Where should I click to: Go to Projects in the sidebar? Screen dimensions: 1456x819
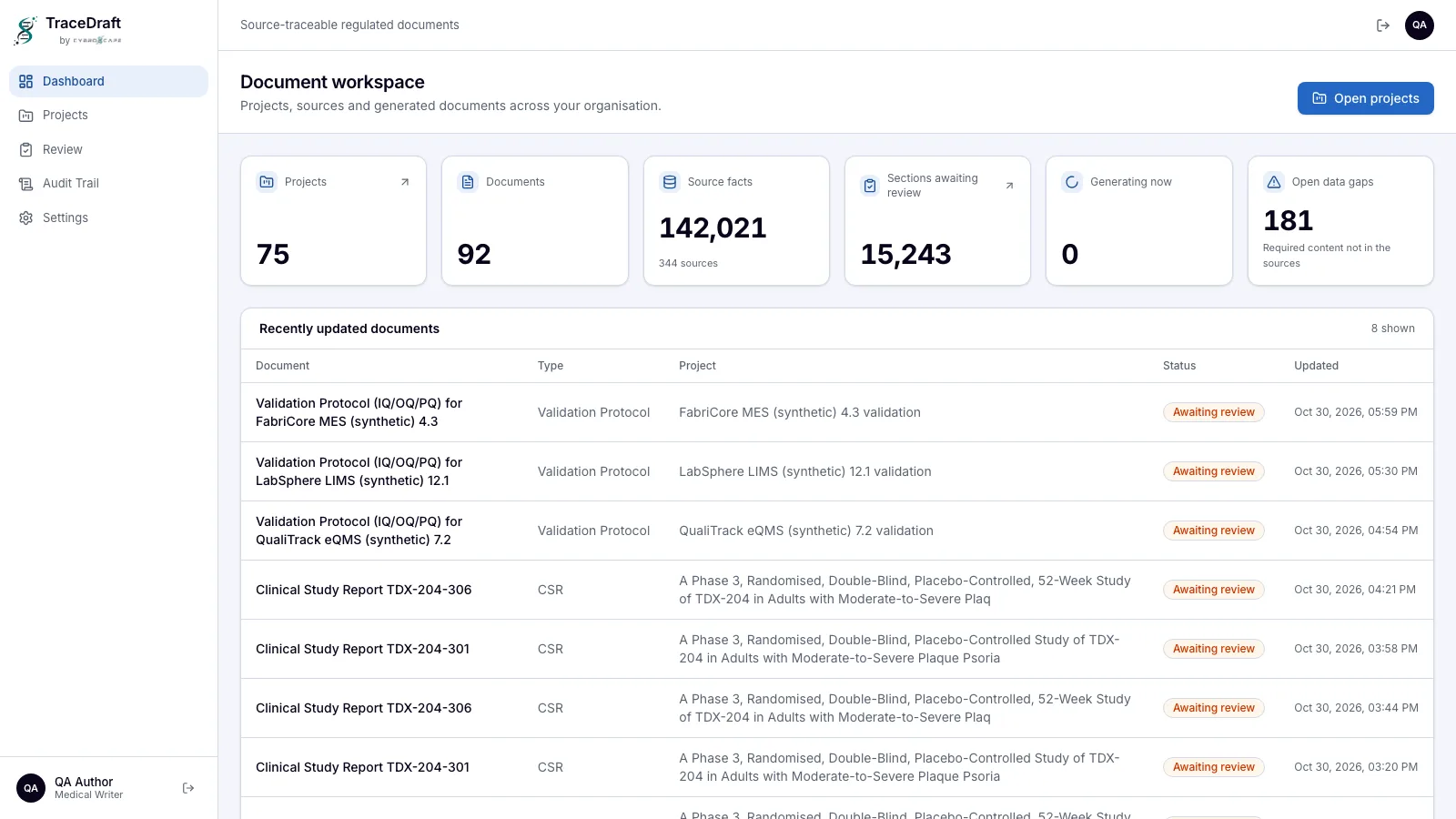click(108, 116)
